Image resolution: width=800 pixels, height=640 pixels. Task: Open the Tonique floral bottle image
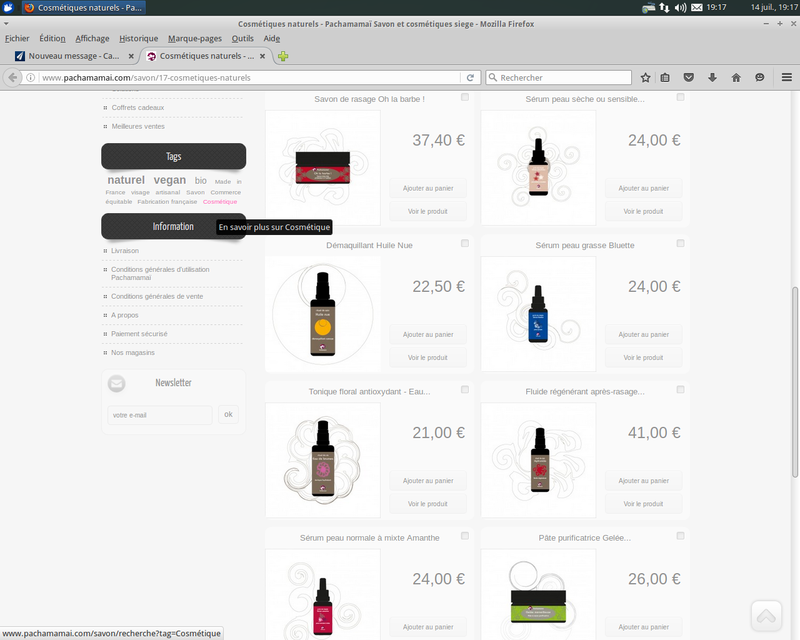point(322,460)
